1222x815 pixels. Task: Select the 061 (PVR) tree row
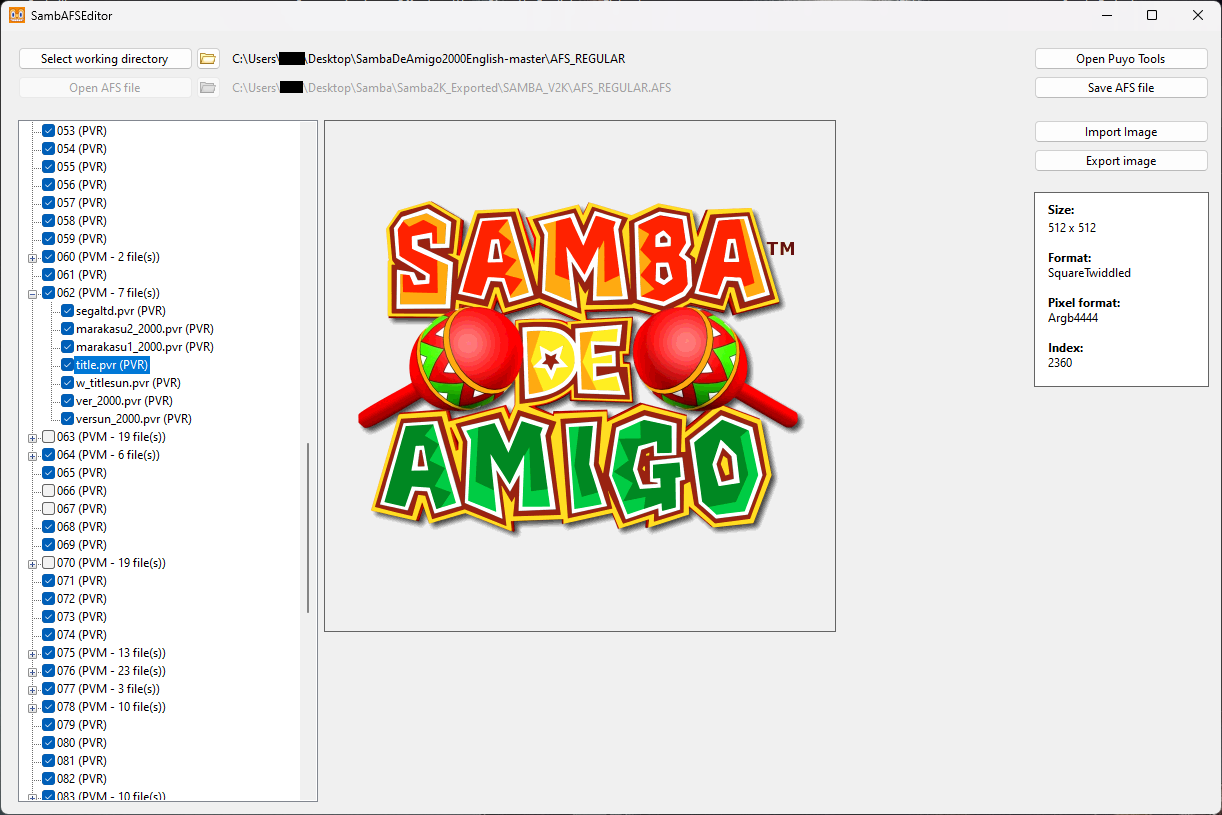point(82,275)
